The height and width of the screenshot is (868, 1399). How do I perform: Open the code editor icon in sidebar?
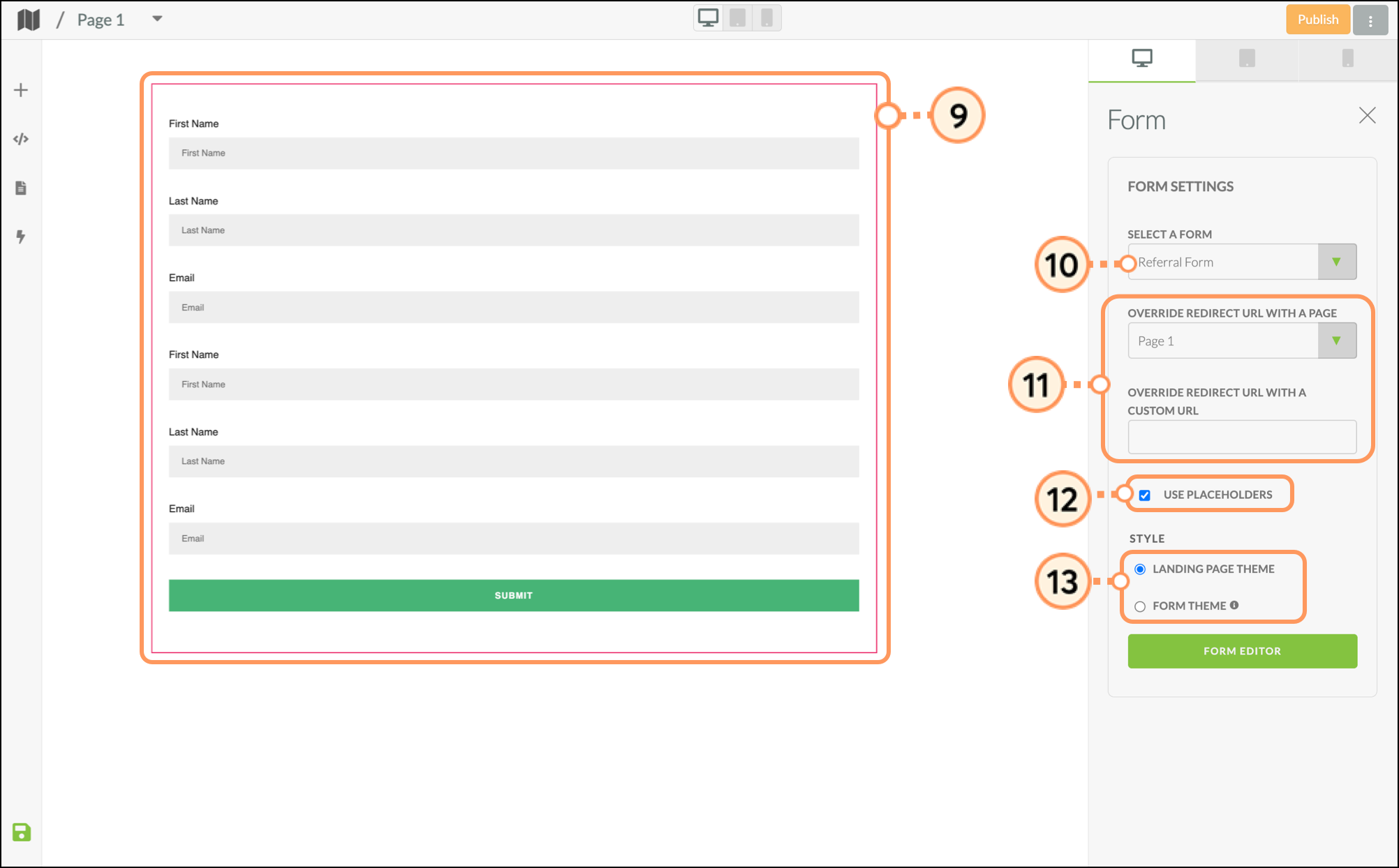pyautogui.click(x=21, y=139)
